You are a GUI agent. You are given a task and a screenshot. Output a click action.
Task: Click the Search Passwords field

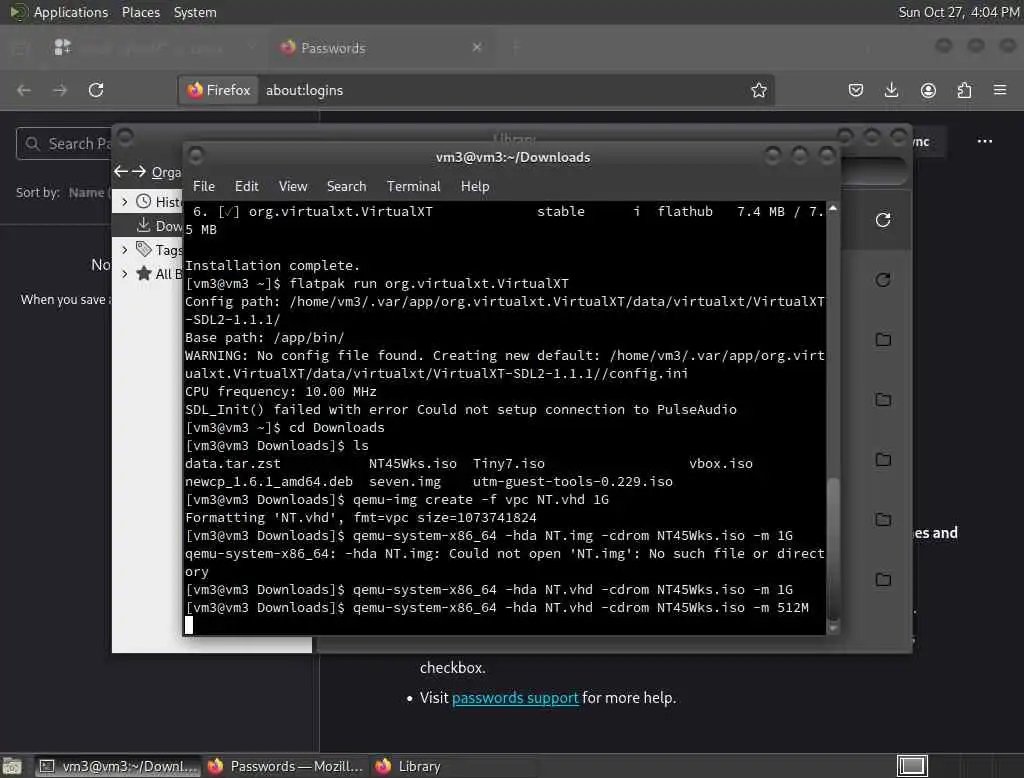(x=64, y=144)
